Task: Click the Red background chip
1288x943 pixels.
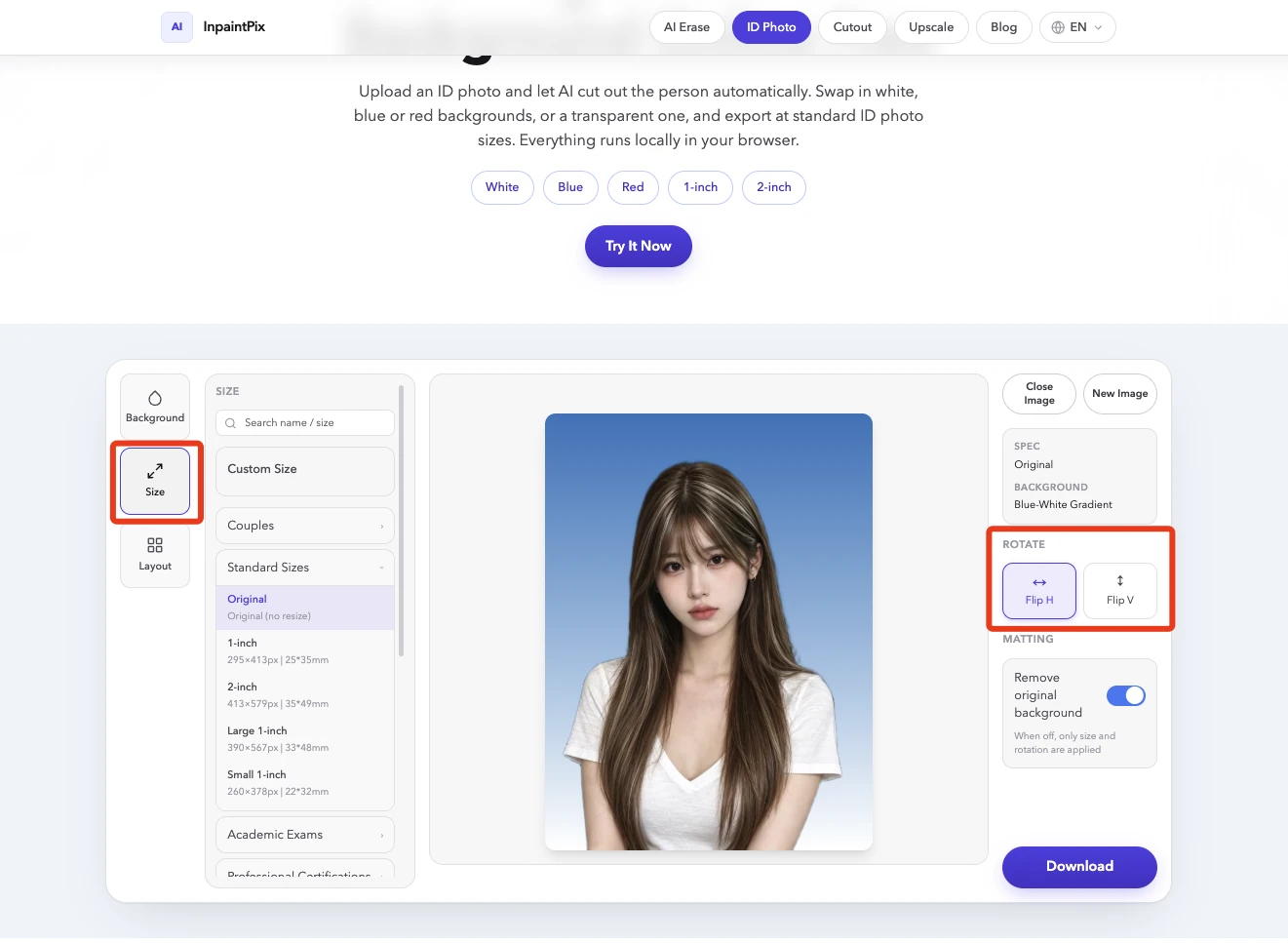Action: coord(633,187)
